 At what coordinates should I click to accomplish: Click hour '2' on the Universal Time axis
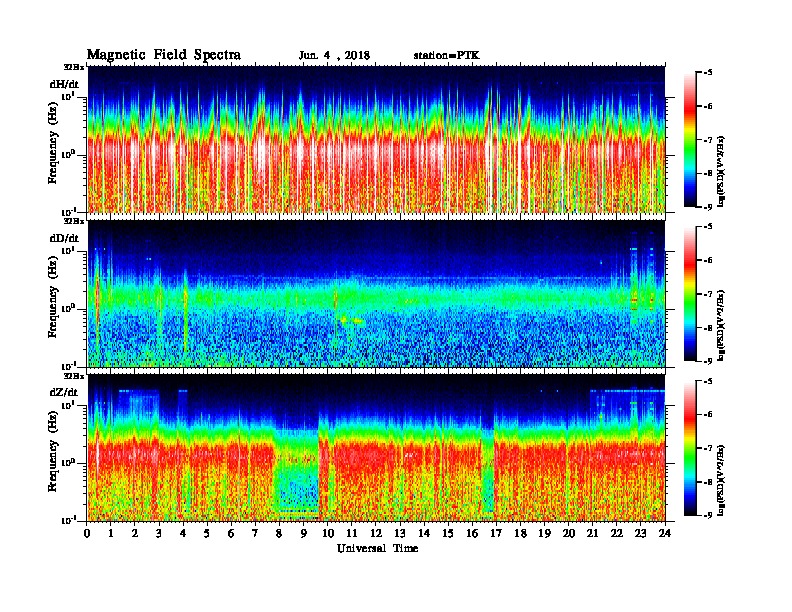coord(135,534)
